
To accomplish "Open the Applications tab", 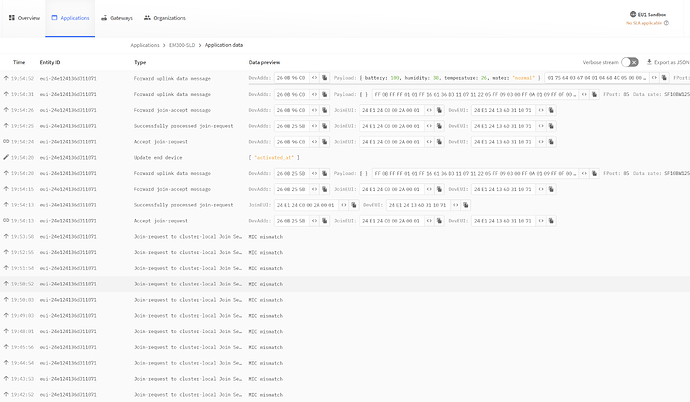I will pos(70,18).
